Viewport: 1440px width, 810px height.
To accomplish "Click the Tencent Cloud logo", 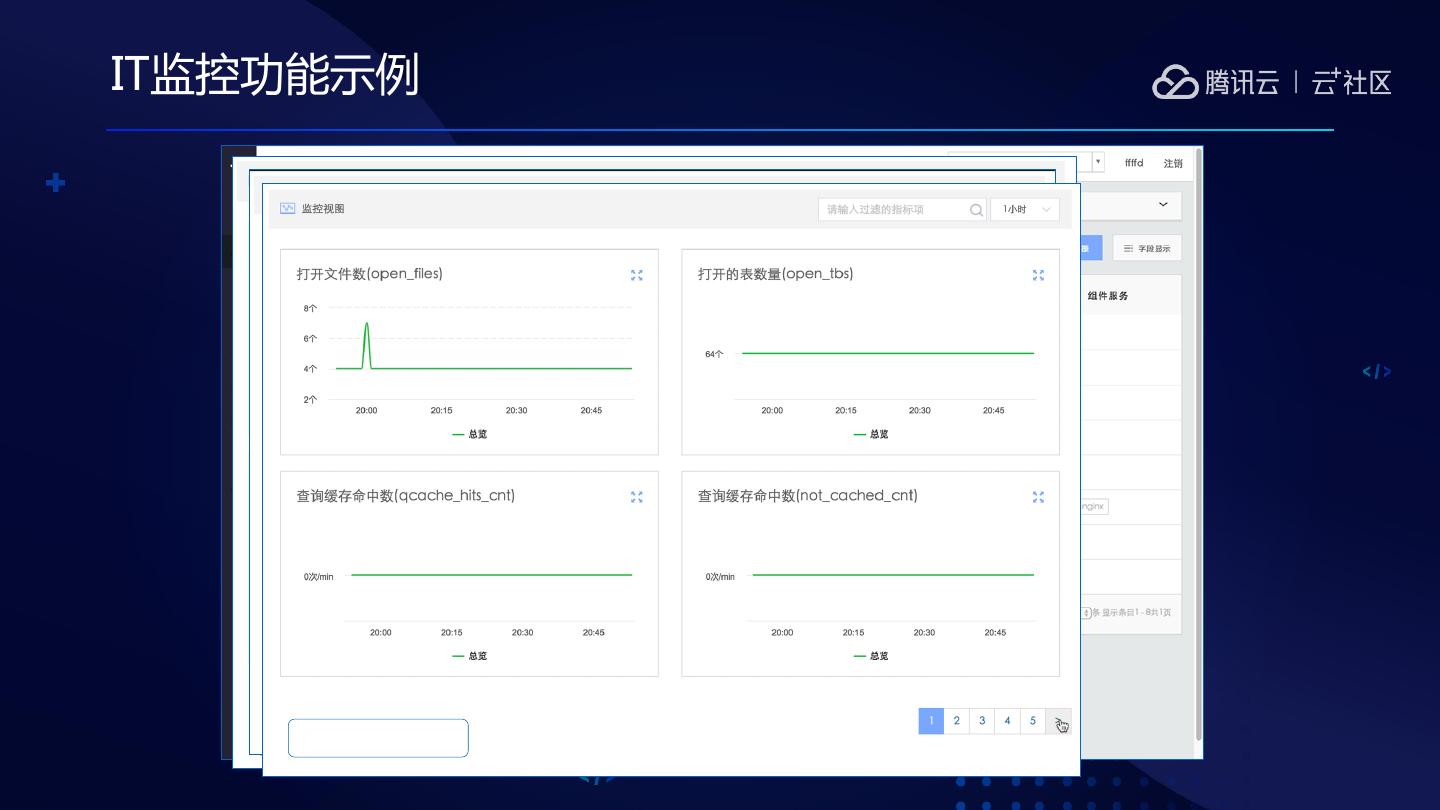I will click(1175, 82).
